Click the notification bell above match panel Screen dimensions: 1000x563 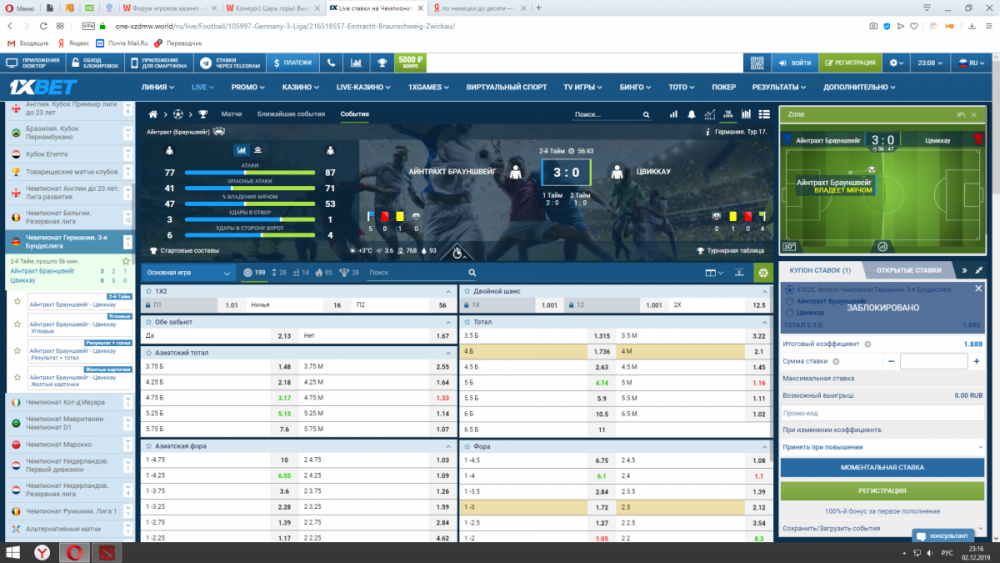pos(688,114)
